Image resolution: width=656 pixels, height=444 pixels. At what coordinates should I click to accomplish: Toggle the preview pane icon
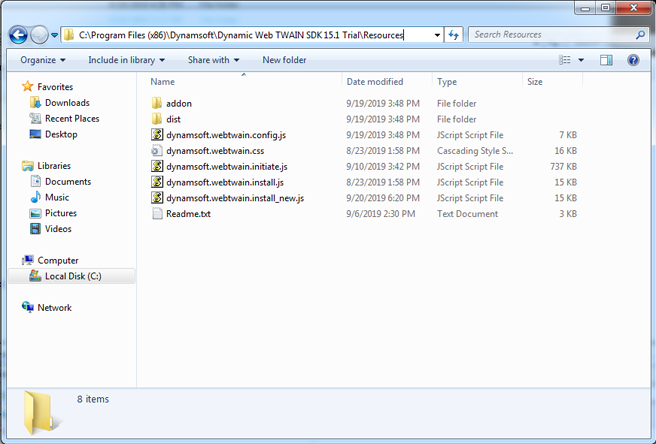606,60
